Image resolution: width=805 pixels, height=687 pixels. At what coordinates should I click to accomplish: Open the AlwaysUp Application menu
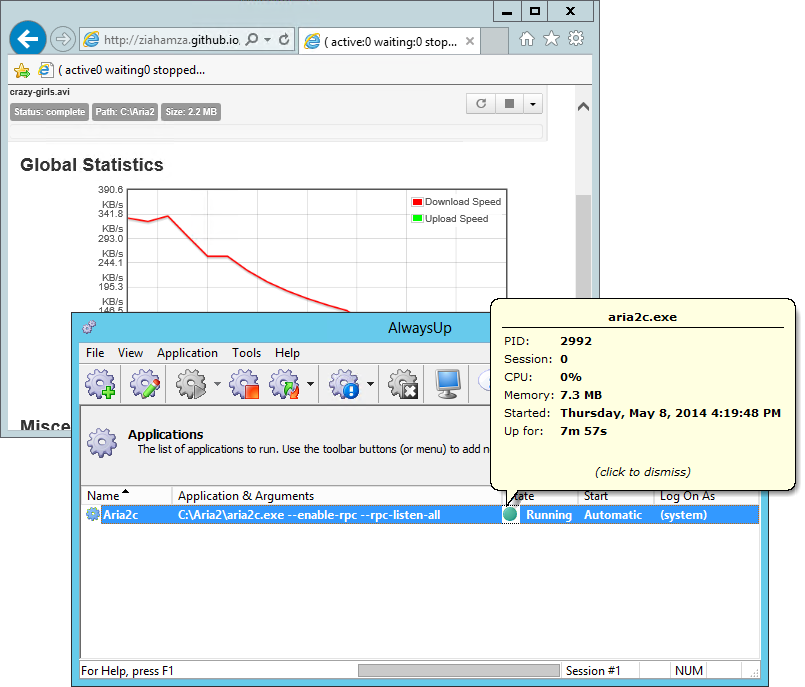coord(187,353)
